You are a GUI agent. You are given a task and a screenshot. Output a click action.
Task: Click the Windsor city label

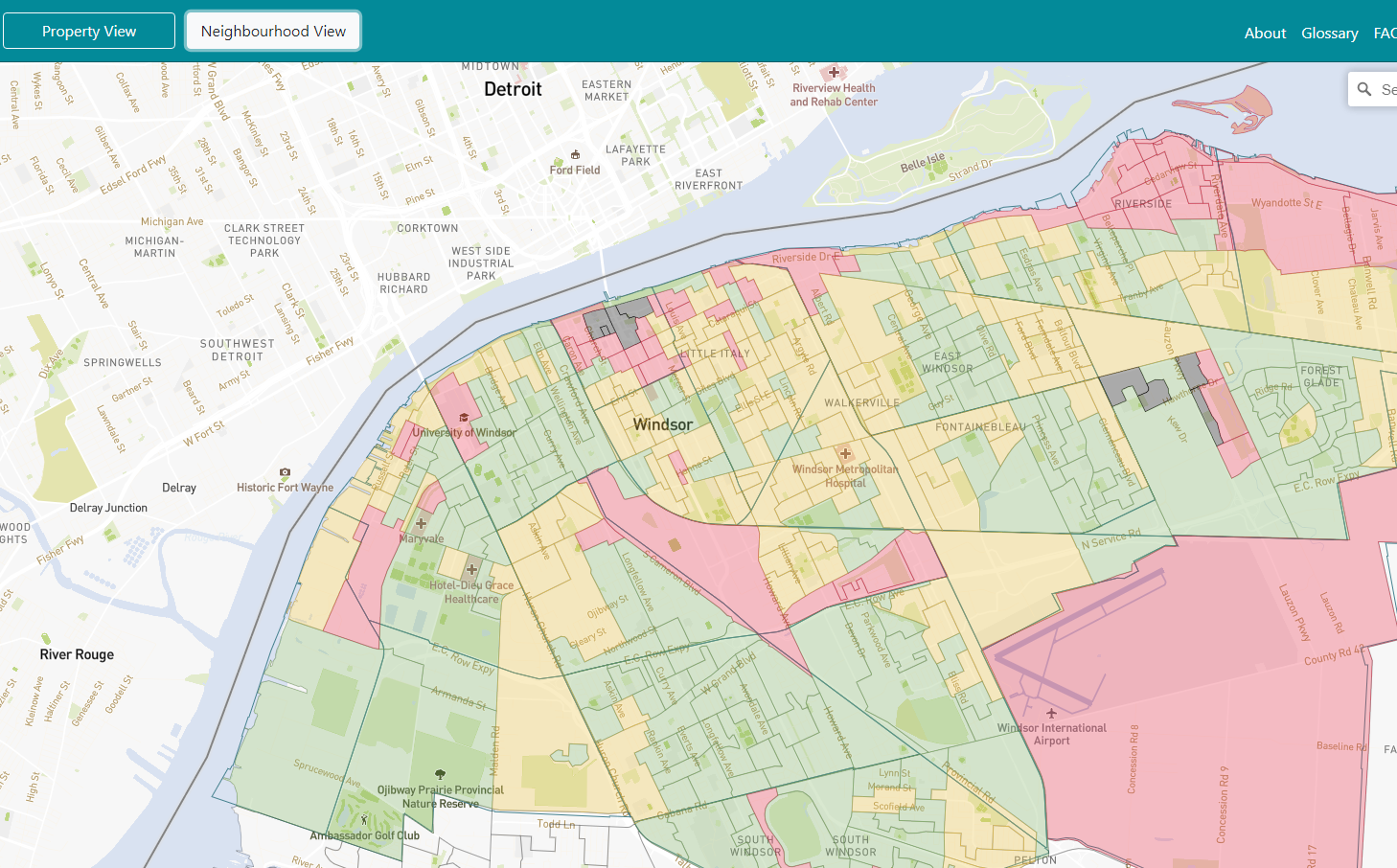point(662,424)
